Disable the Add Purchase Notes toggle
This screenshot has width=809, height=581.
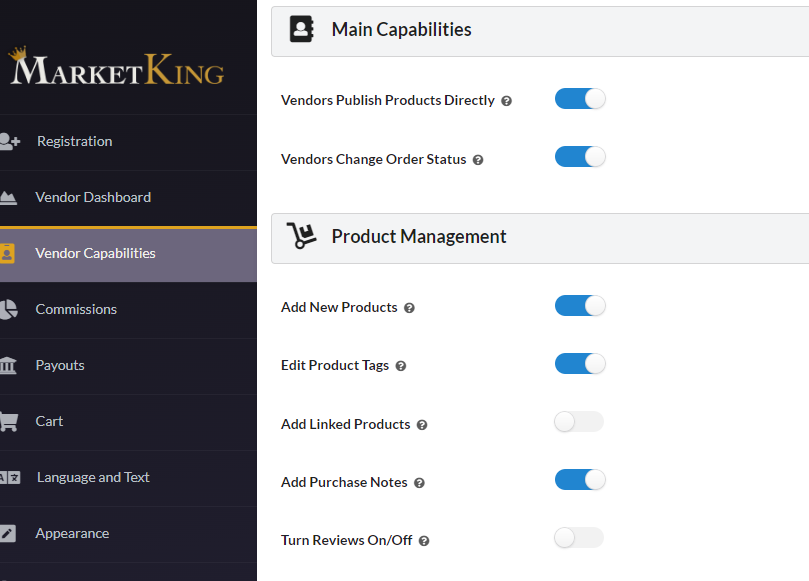[580, 480]
